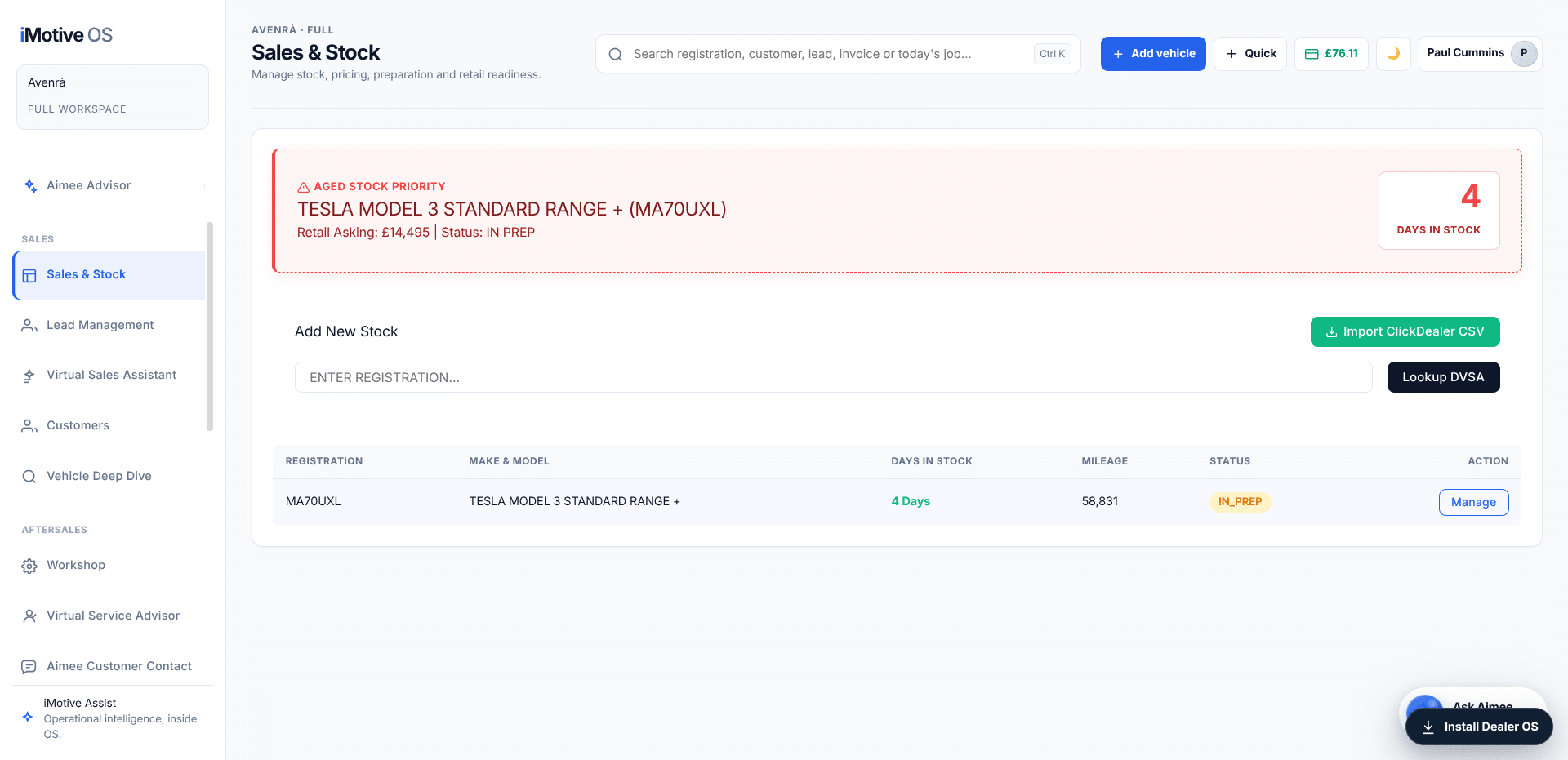Click the Customers person icon

(x=29, y=426)
